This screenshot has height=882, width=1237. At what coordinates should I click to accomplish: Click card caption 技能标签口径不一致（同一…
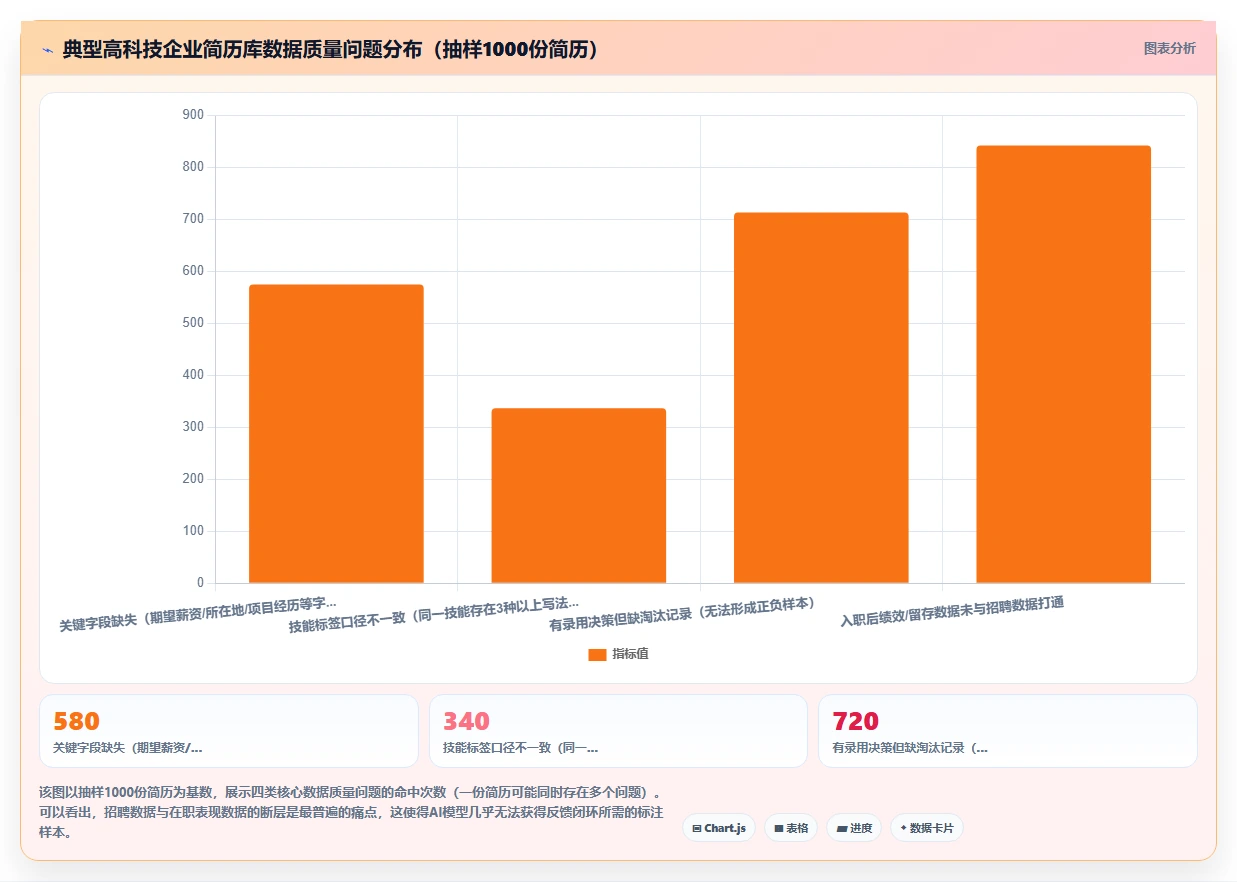[x=520, y=747]
